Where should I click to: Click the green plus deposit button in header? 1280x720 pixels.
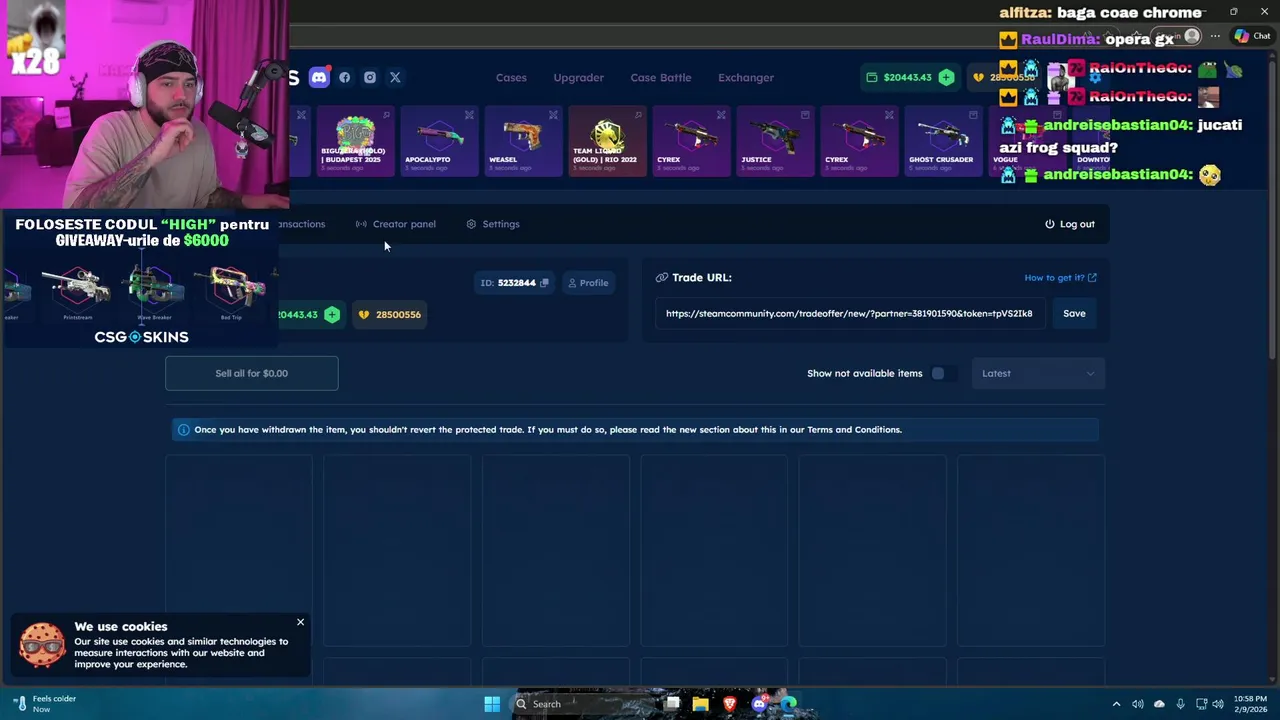click(946, 77)
